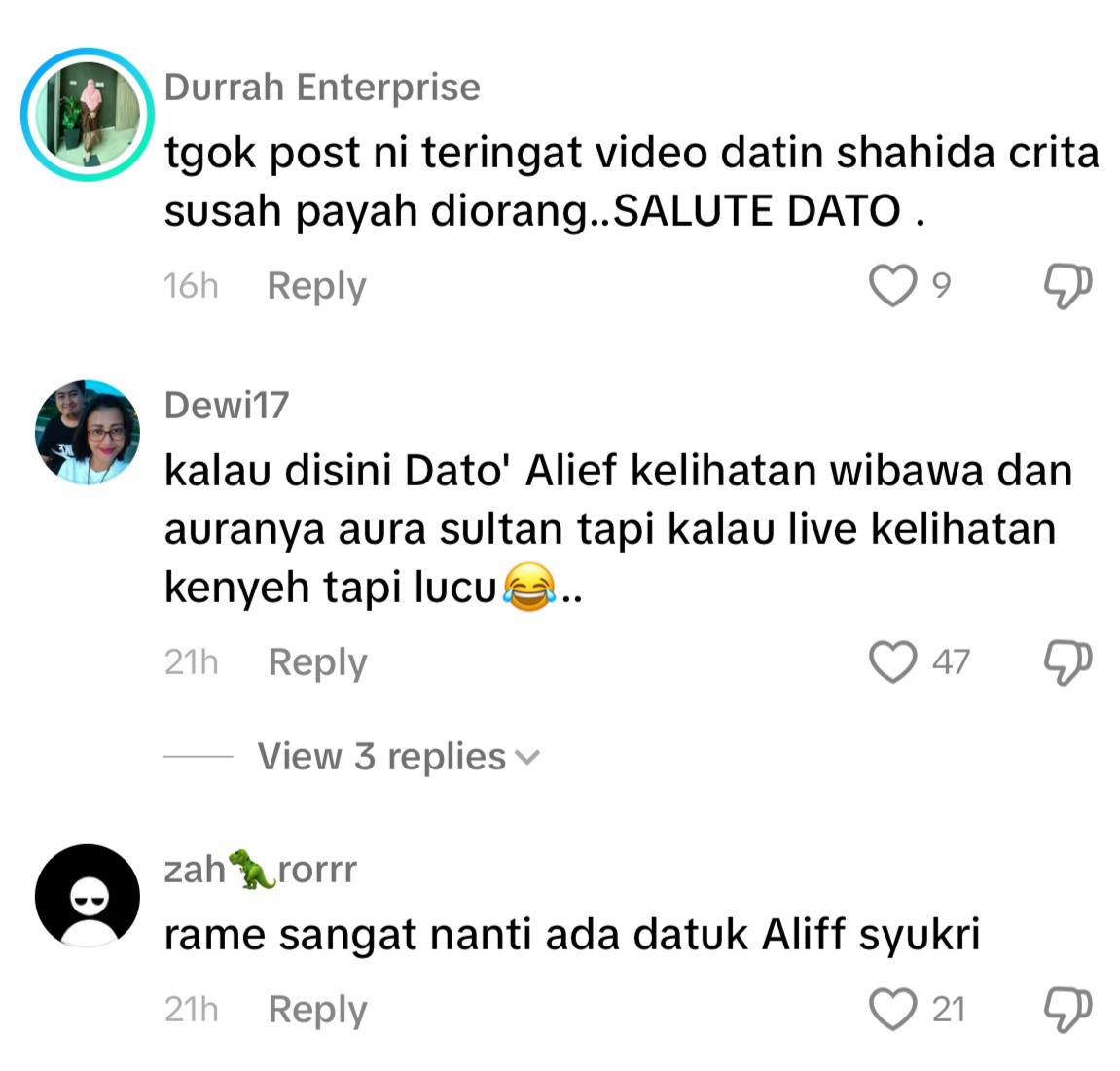This screenshot has width=1120, height=1071.
Task: Reply to Dewi17's comment
Action: pyautogui.click(x=317, y=663)
